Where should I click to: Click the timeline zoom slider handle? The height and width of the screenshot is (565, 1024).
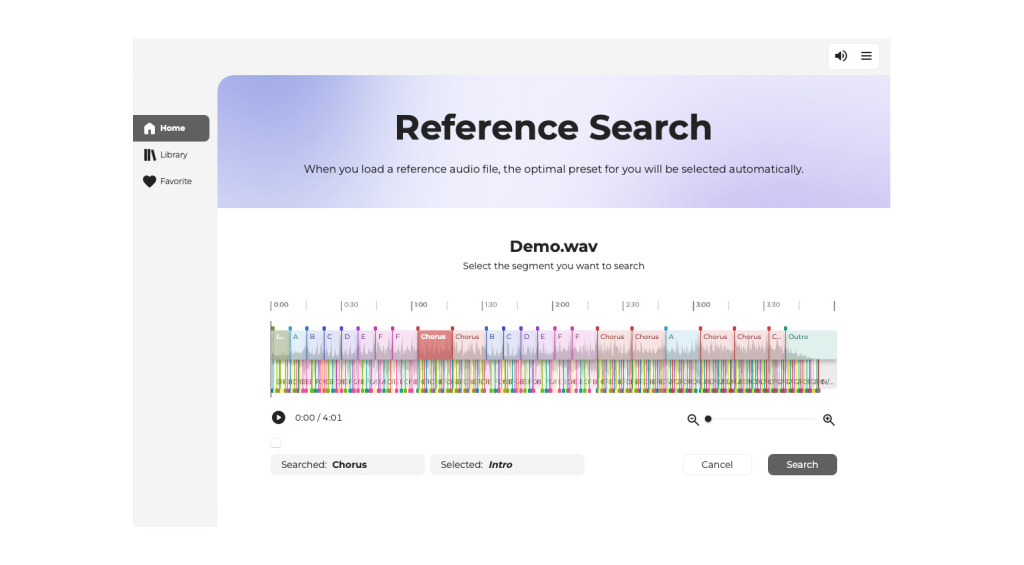708,419
